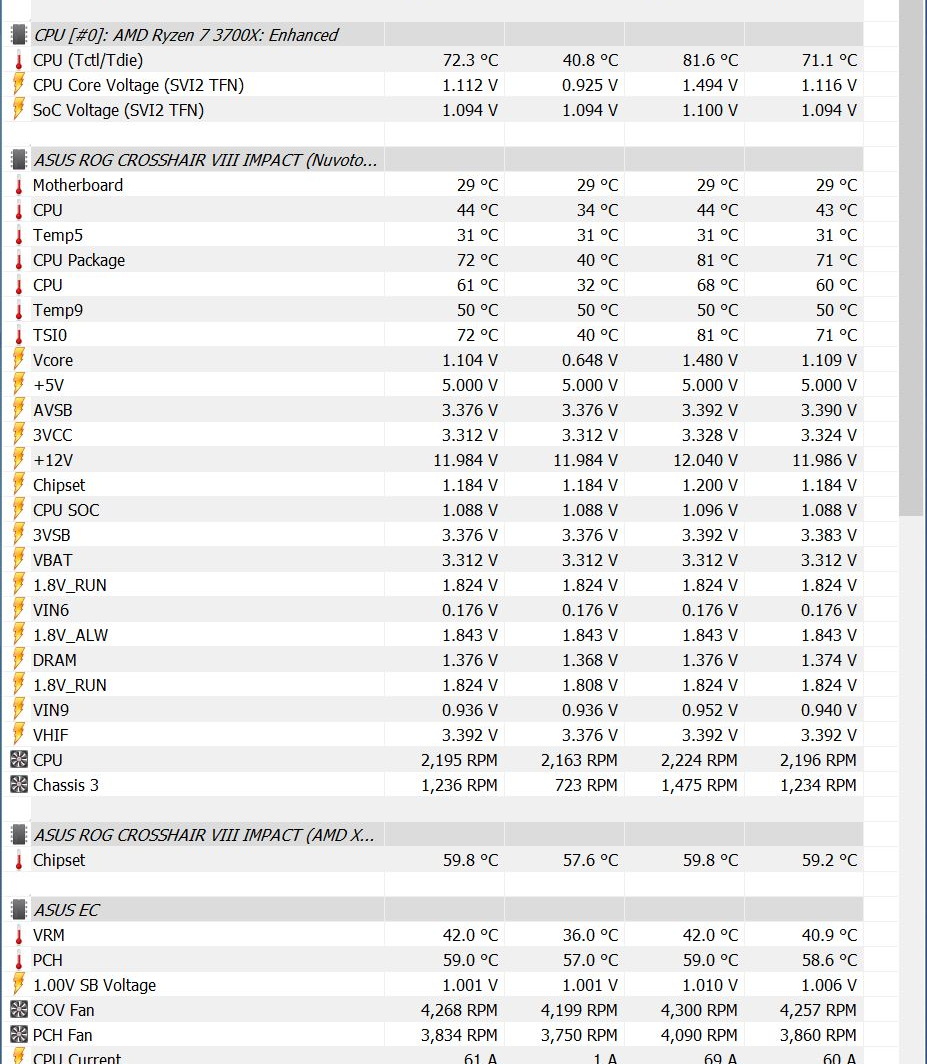Click the lightning icon for 1.8V_ALW
This screenshot has width=927, height=1064.
[19, 635]
